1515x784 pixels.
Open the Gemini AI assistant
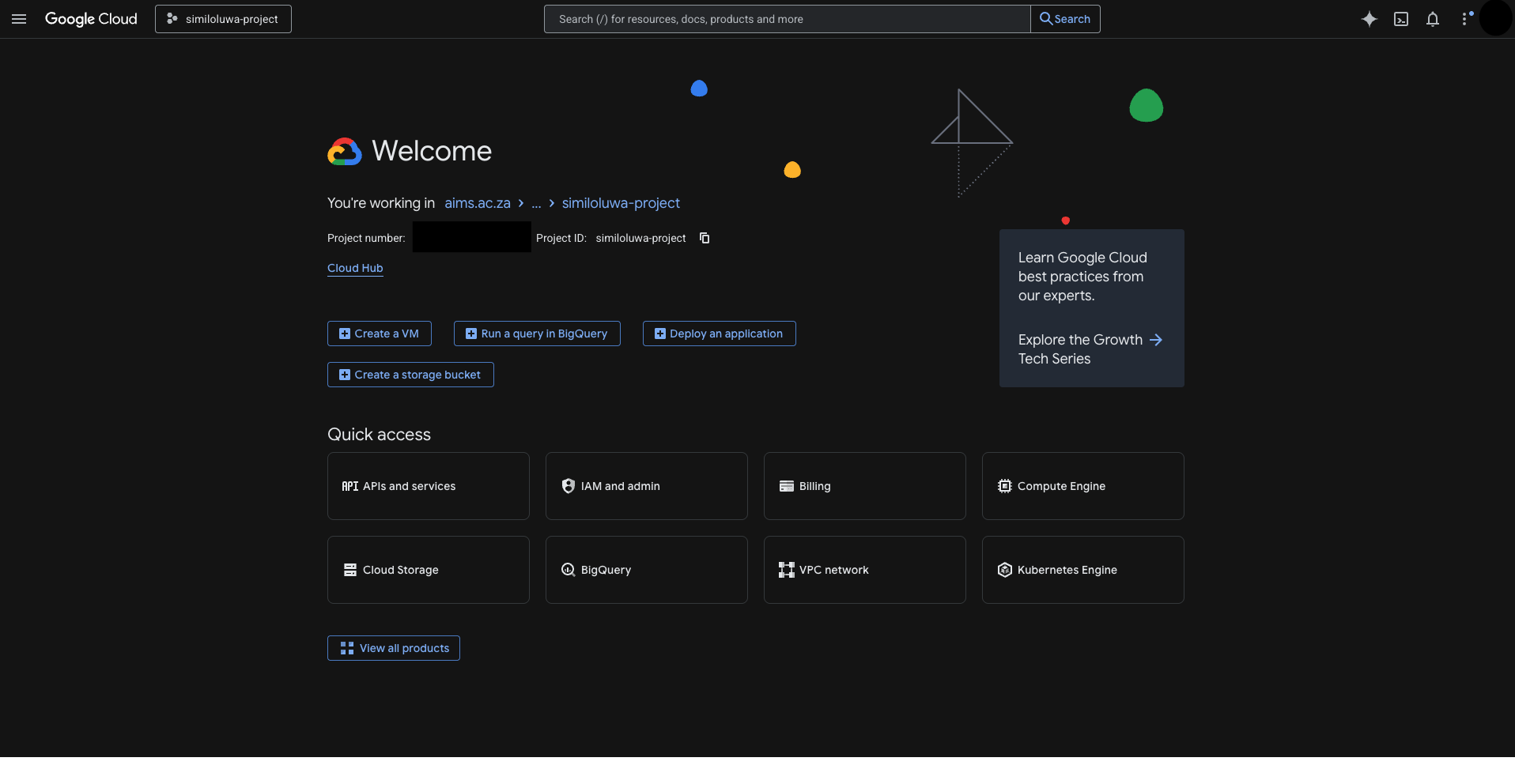point(1369,19)
